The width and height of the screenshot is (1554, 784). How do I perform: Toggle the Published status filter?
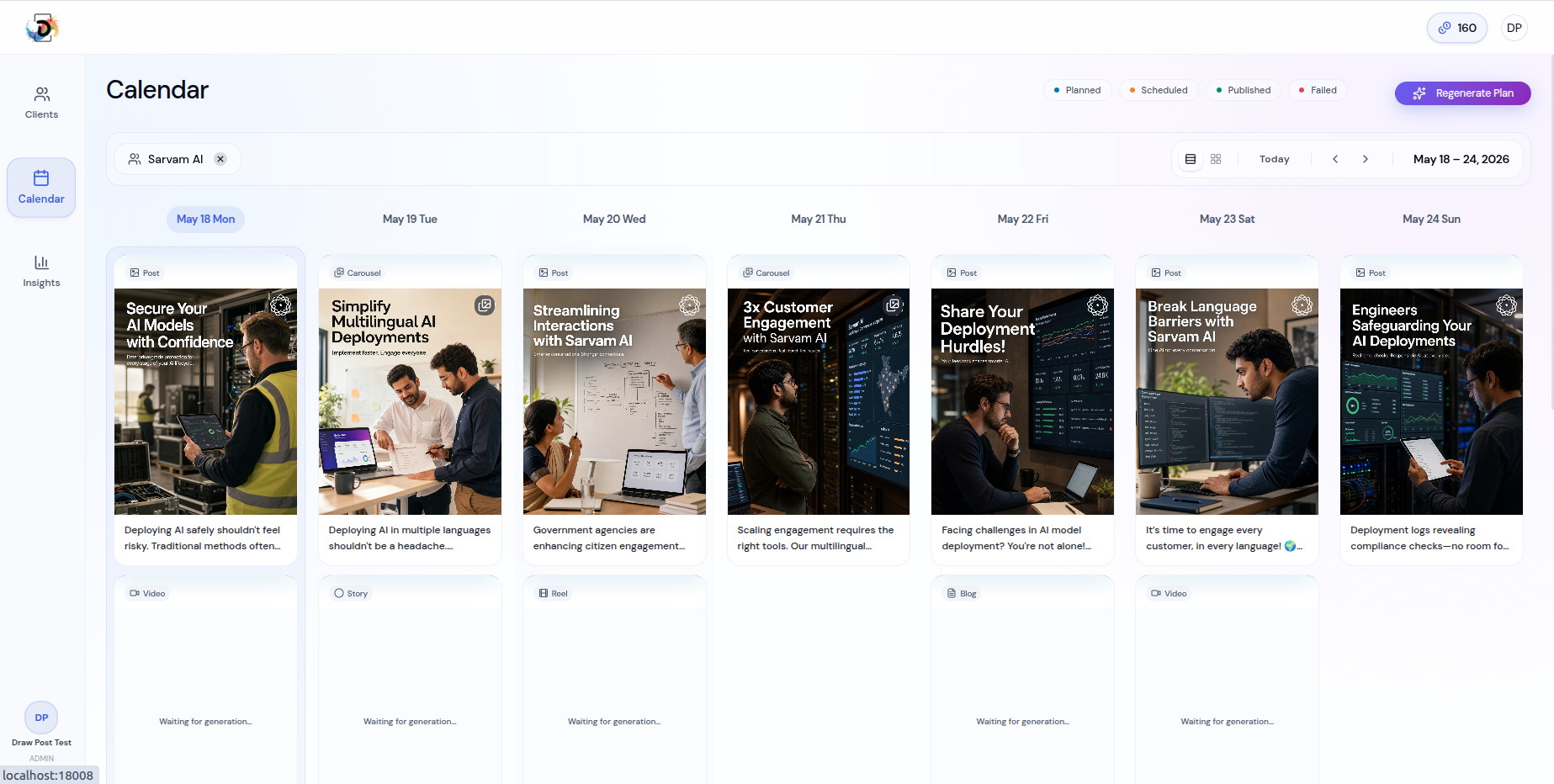1244,90
